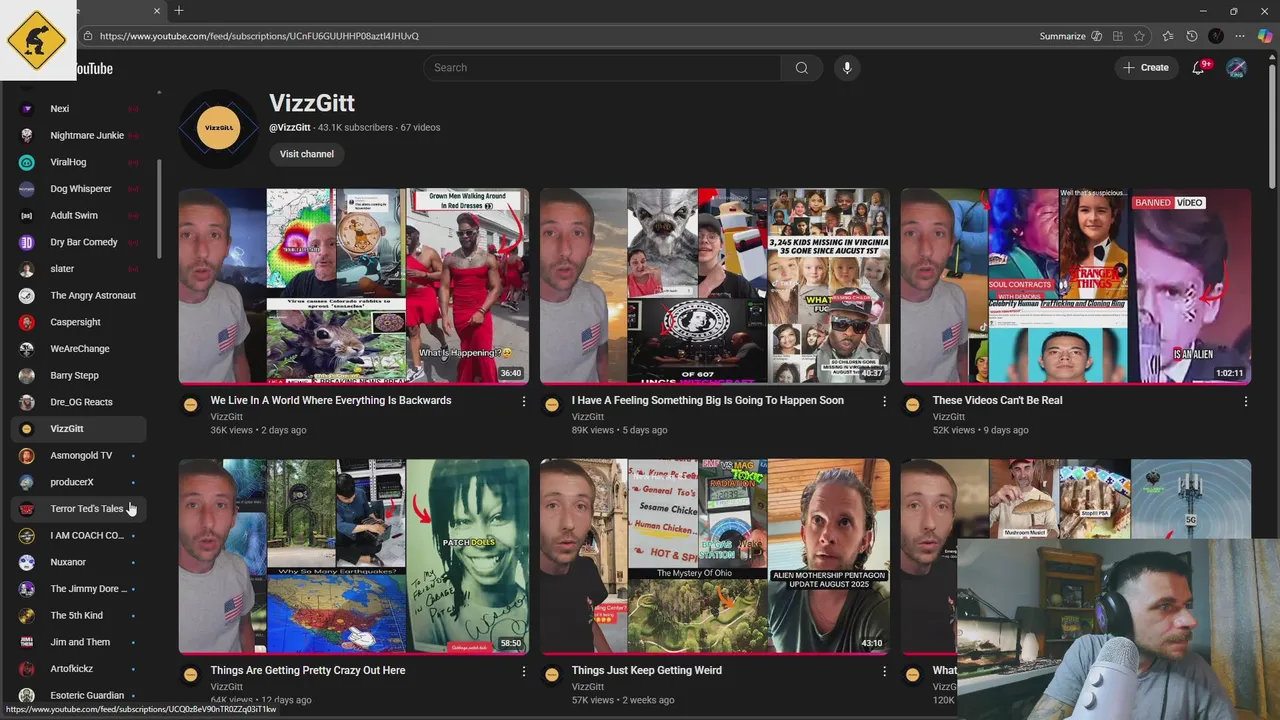Select WeAreChange channel in sidebar
The image size is (1280, 720).
(78, 349)
